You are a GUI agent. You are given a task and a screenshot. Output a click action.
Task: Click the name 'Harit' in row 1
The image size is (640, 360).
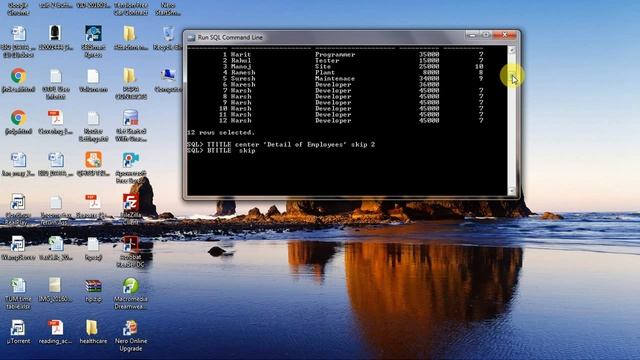point(241,54)
